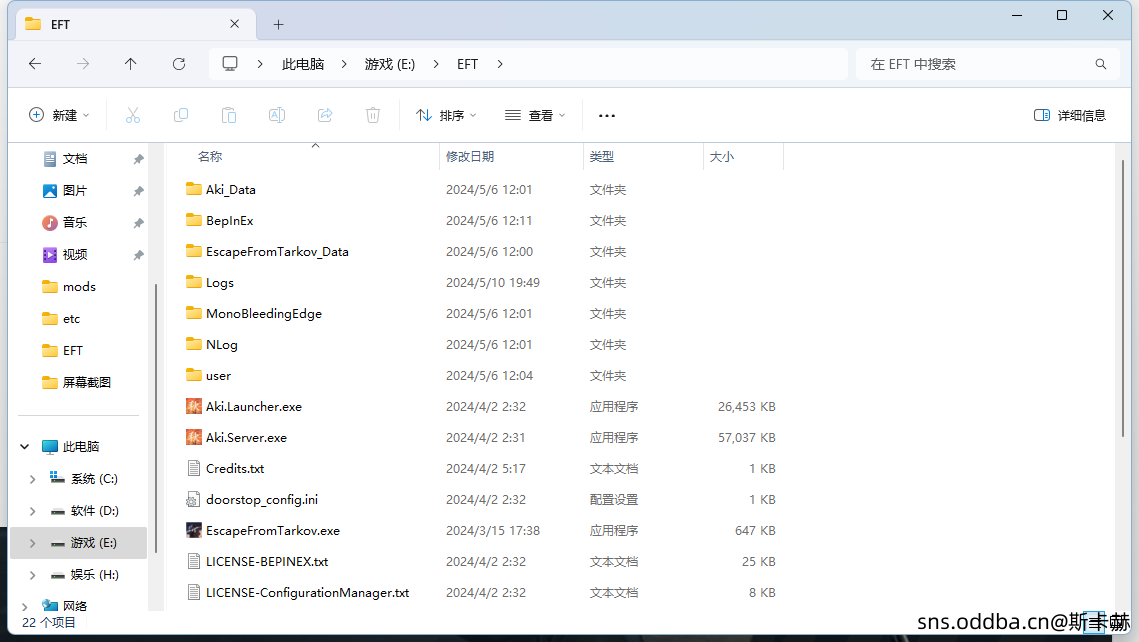
Task: Select the Credits.txt file icon
Action: tap(193, 468)
